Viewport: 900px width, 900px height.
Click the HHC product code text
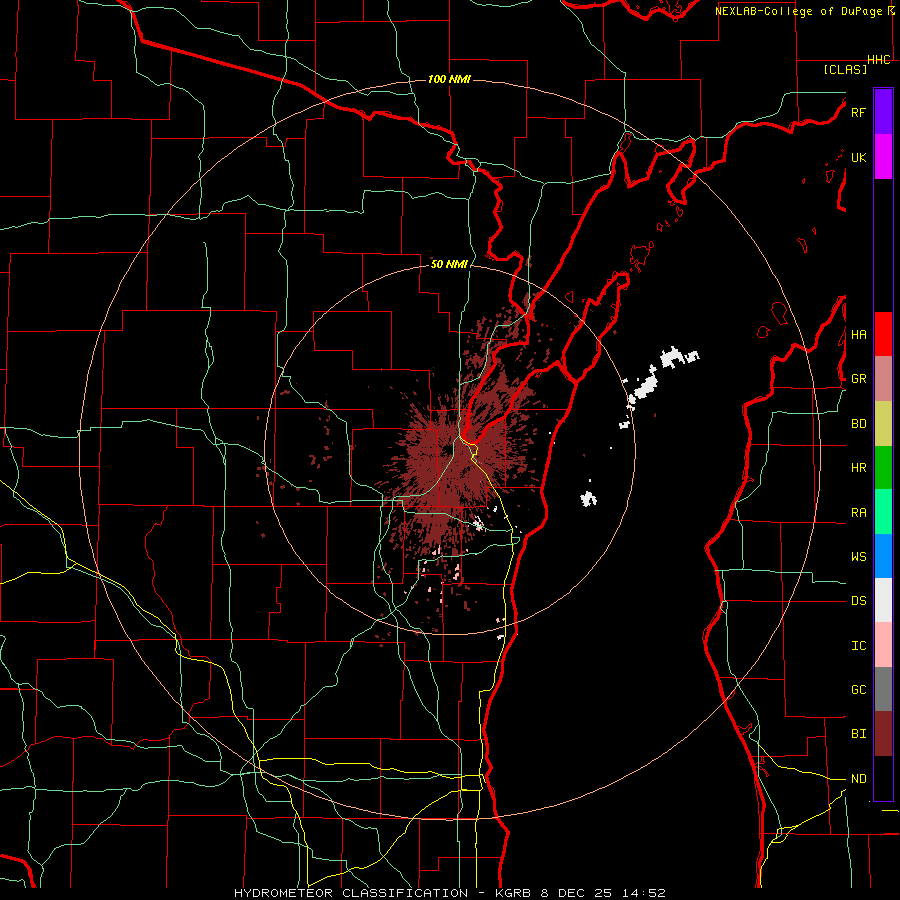pos(879,60)
